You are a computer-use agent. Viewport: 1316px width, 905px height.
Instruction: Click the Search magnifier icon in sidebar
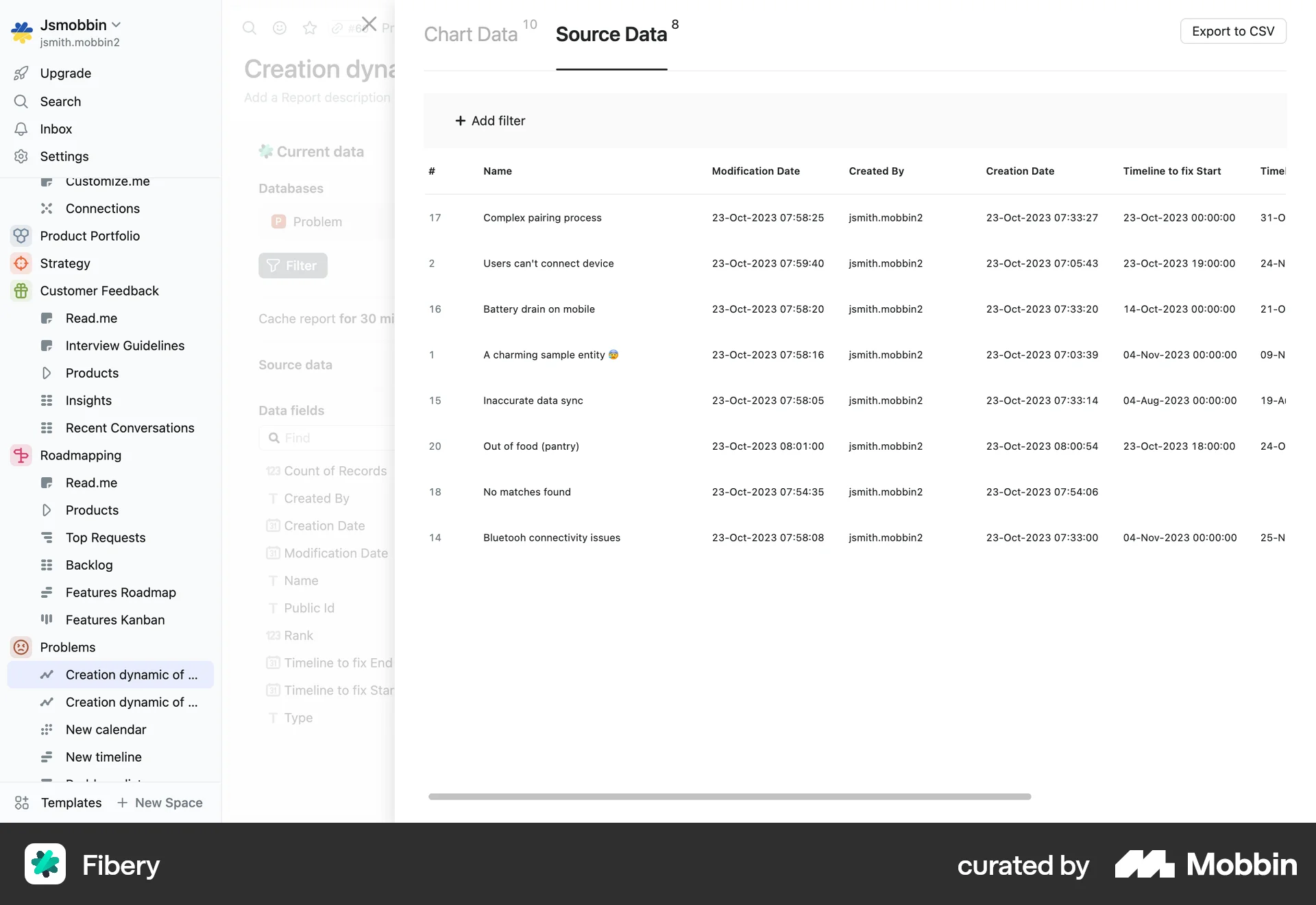click(21, 101)
